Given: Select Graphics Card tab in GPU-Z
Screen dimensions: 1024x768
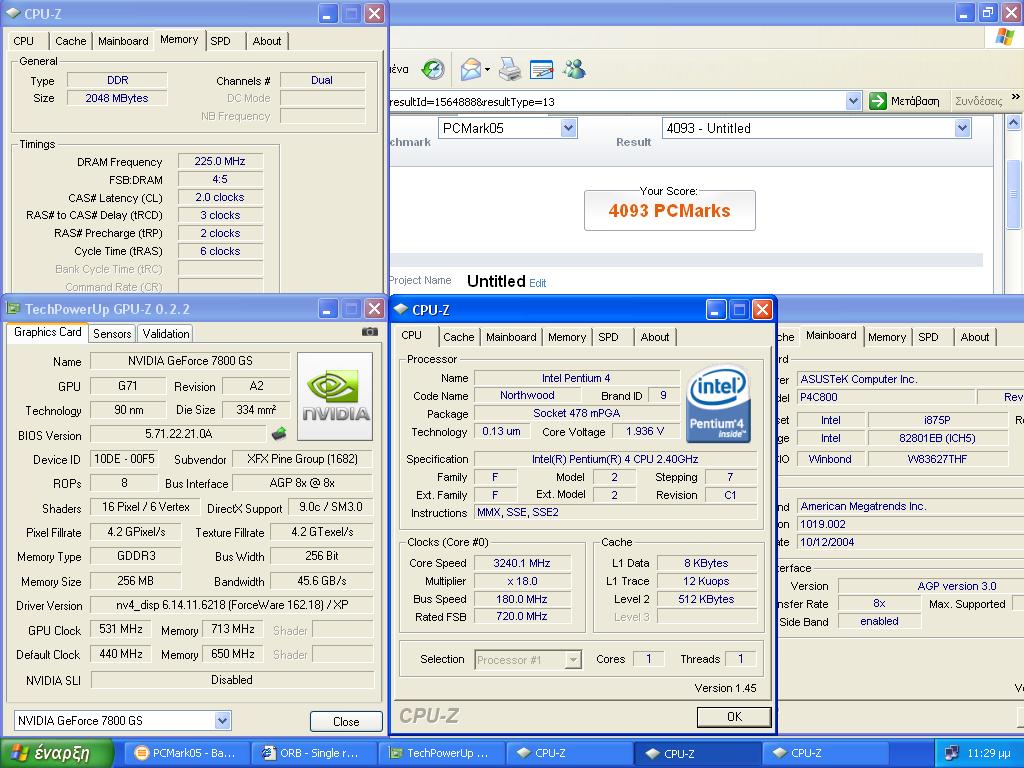Looking at the screenshot, I should (48, 332).
